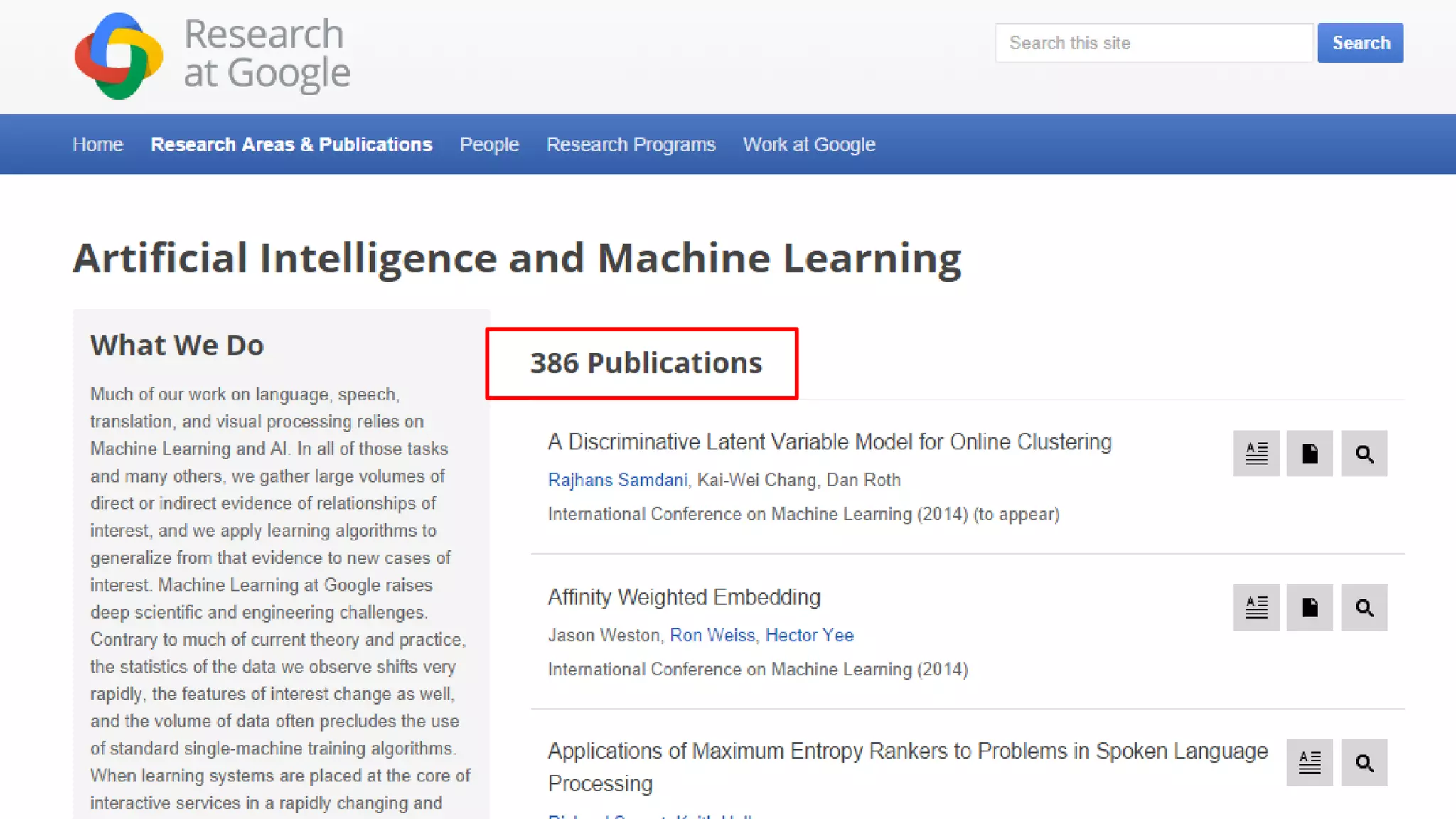Screen dimensions: 1456x819
Task: Open Research Areas & Publications menu item
Action: click(x=291, y=144)
